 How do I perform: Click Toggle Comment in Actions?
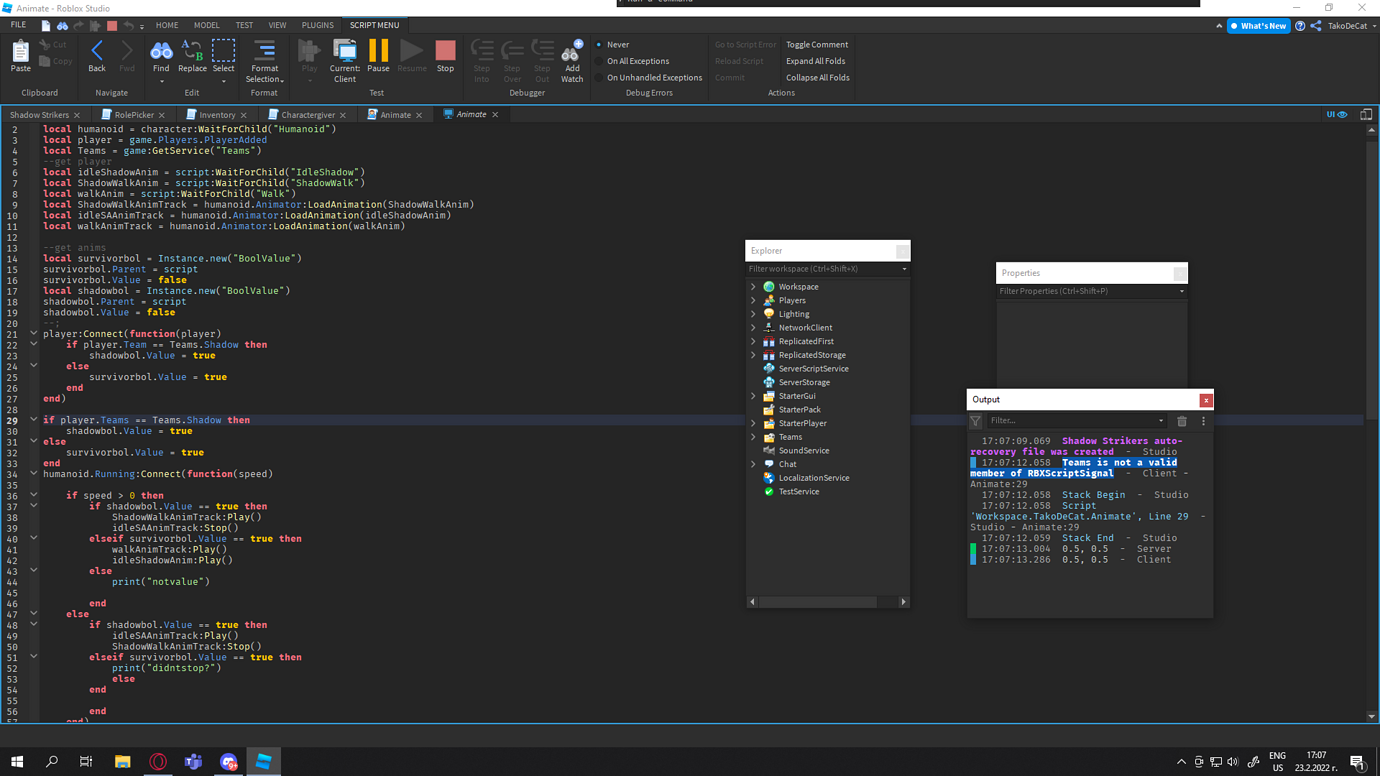pyautogui.click(x=817, y=45)
